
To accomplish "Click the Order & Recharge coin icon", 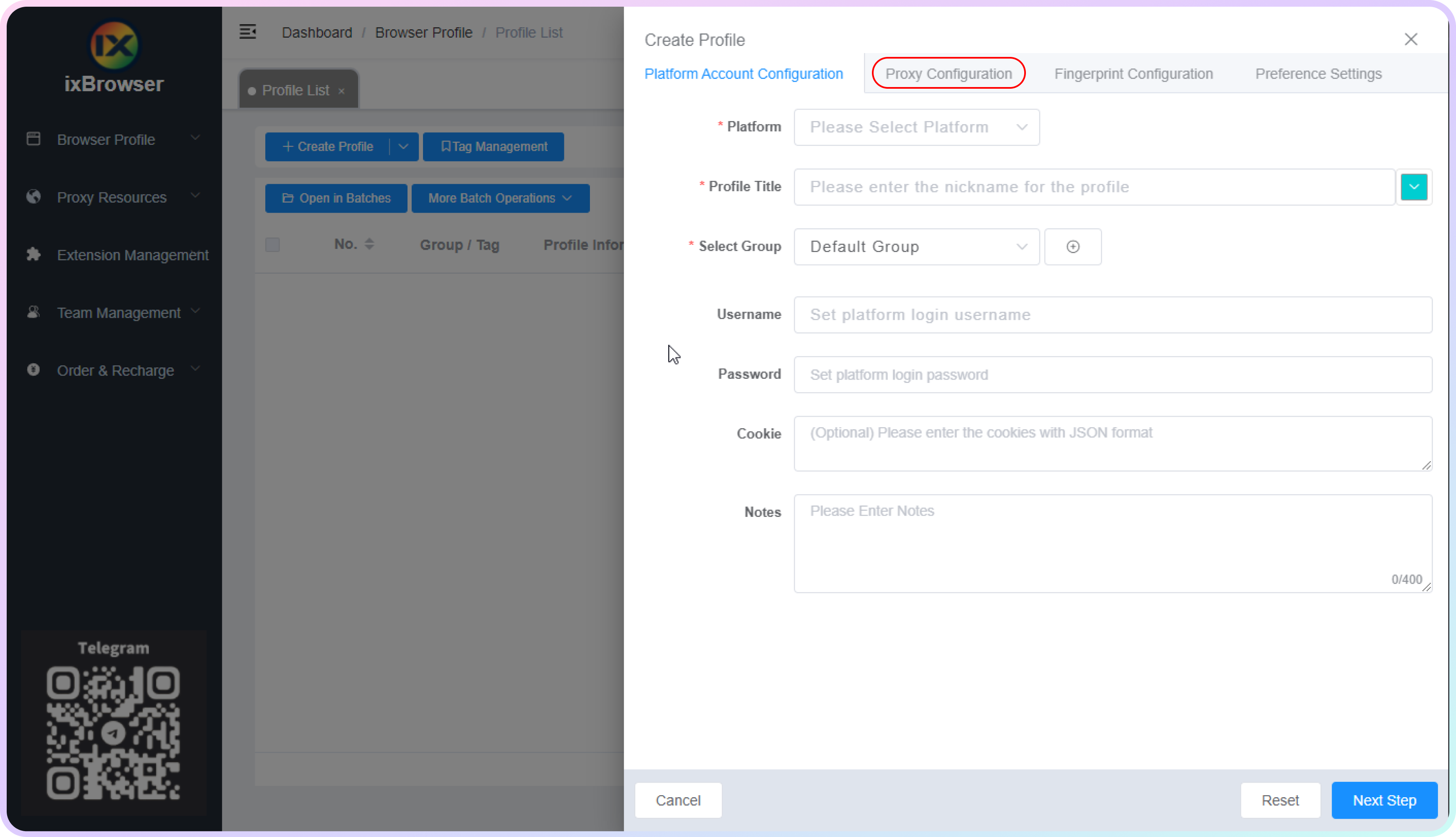I will point(33,370).
